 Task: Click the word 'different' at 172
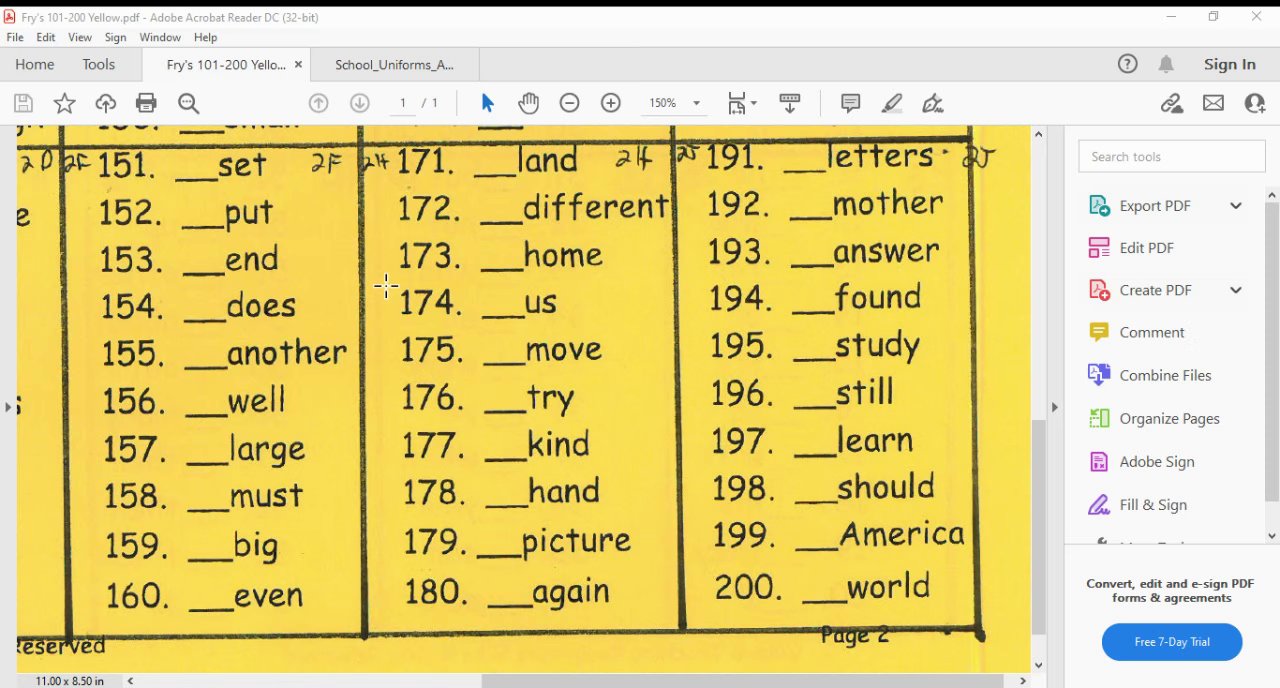pos(595,207)
